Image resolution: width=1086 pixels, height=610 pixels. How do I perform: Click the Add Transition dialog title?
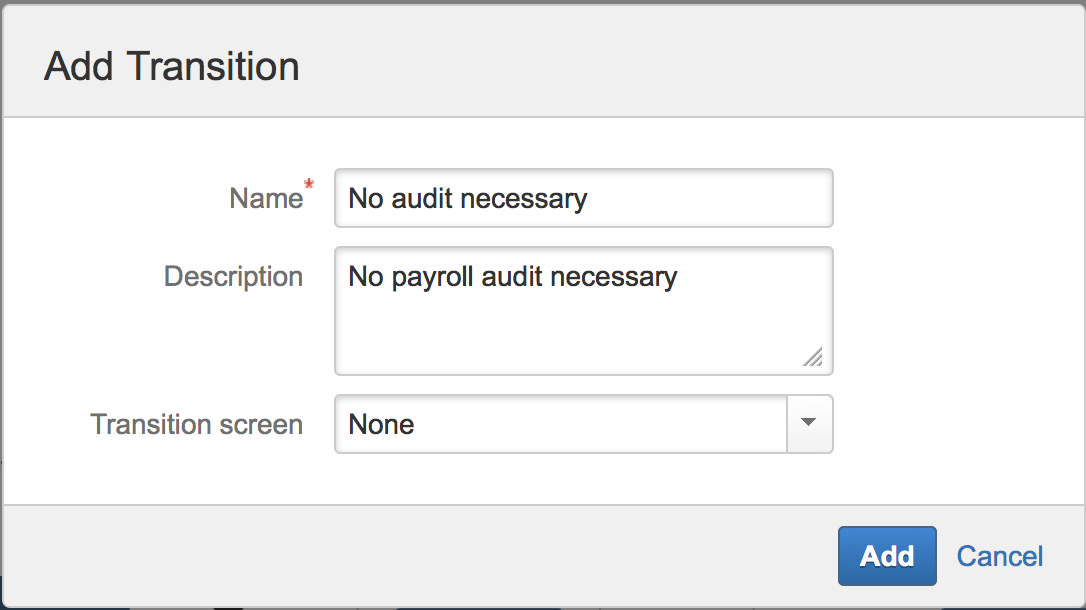tap(172, 67)
